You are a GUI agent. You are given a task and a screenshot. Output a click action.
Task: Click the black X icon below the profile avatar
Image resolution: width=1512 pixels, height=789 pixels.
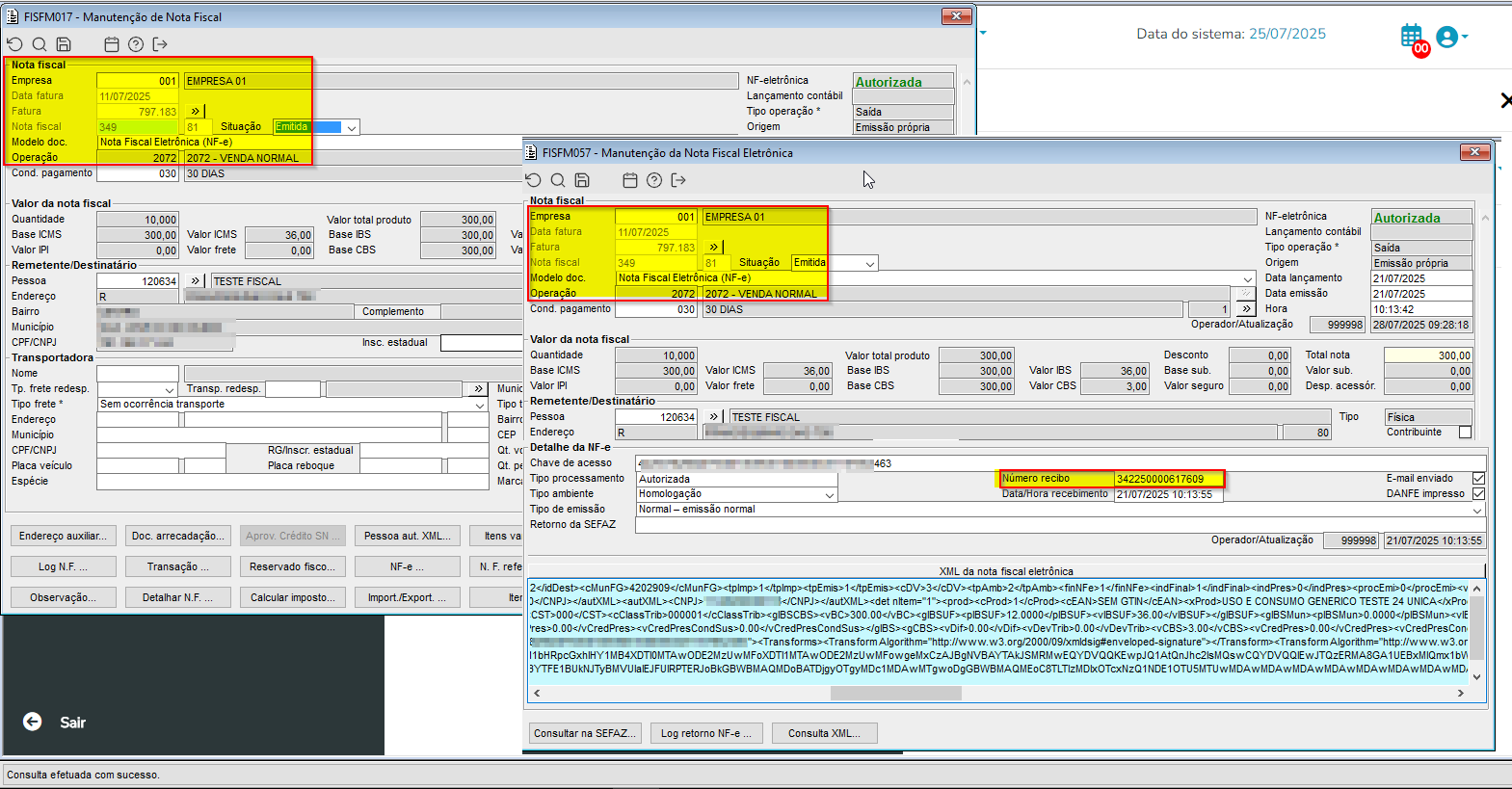[1505, 100]
